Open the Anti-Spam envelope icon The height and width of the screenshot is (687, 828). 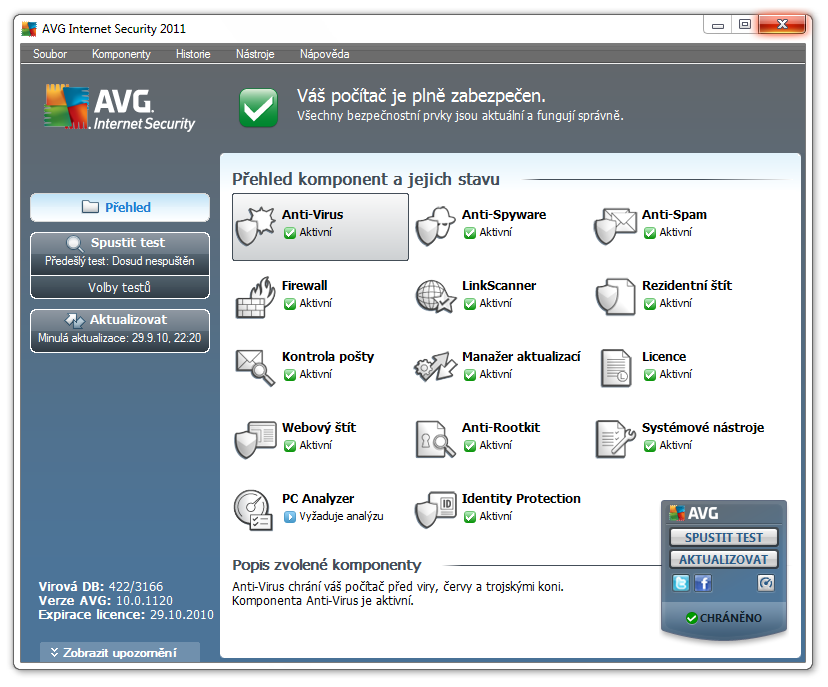615,226
